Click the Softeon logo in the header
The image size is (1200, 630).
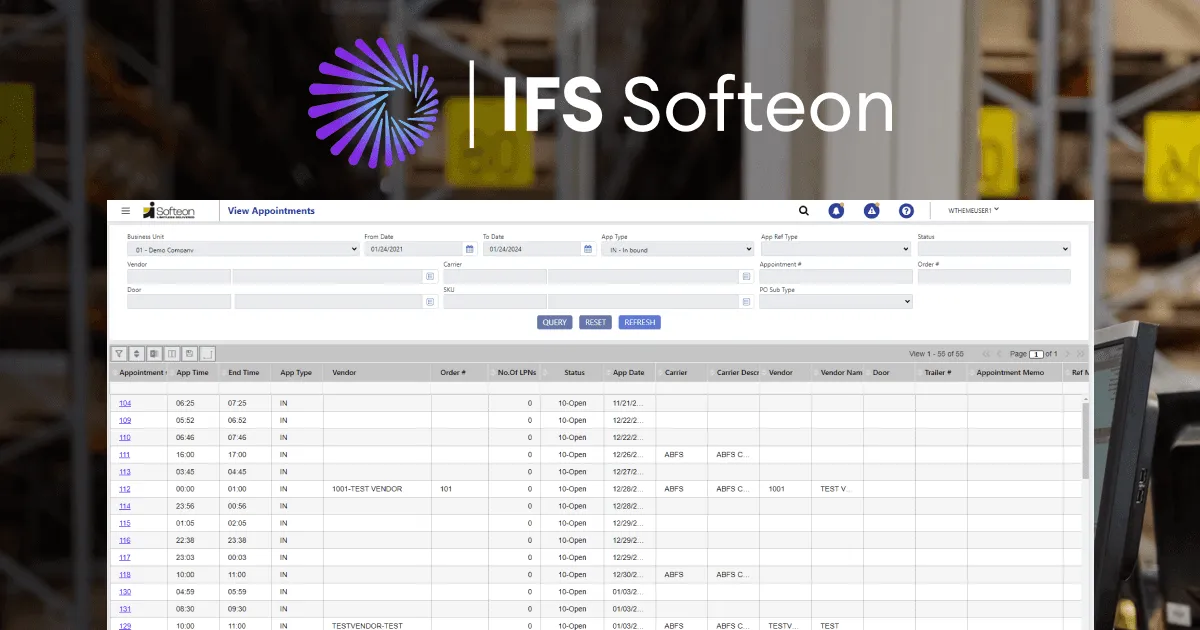[168, 210]
